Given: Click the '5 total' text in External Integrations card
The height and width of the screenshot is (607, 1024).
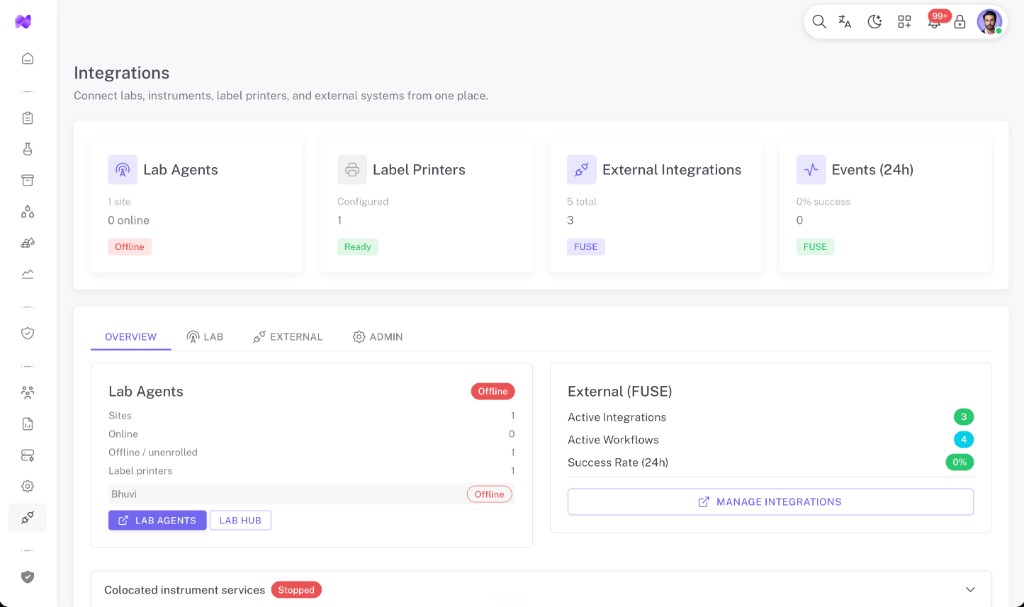Looking at the screenshot, I should tap(582, 202).
